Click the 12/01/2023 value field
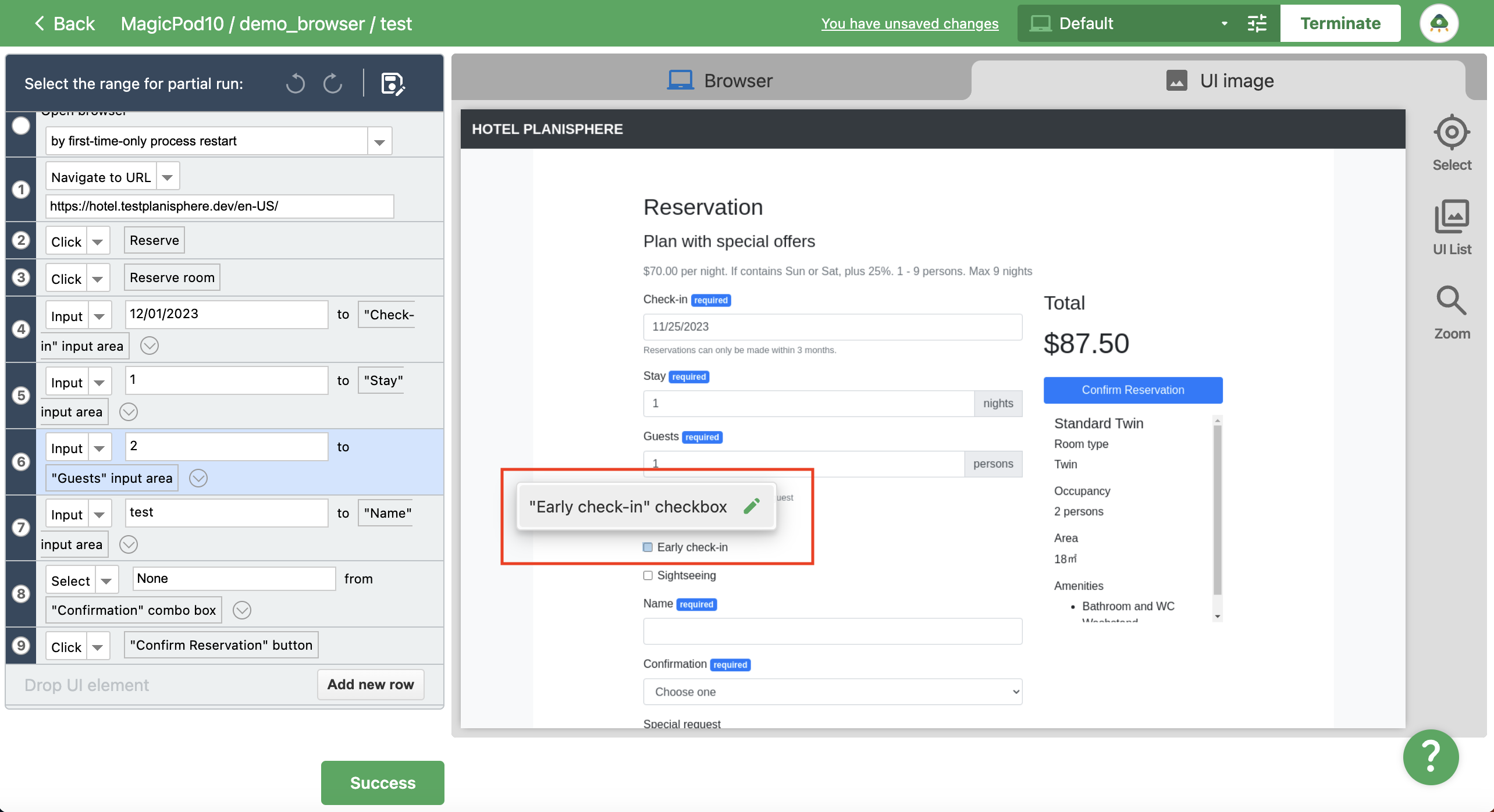Viewport: 1494px width, 812px height. pos(227,314)
